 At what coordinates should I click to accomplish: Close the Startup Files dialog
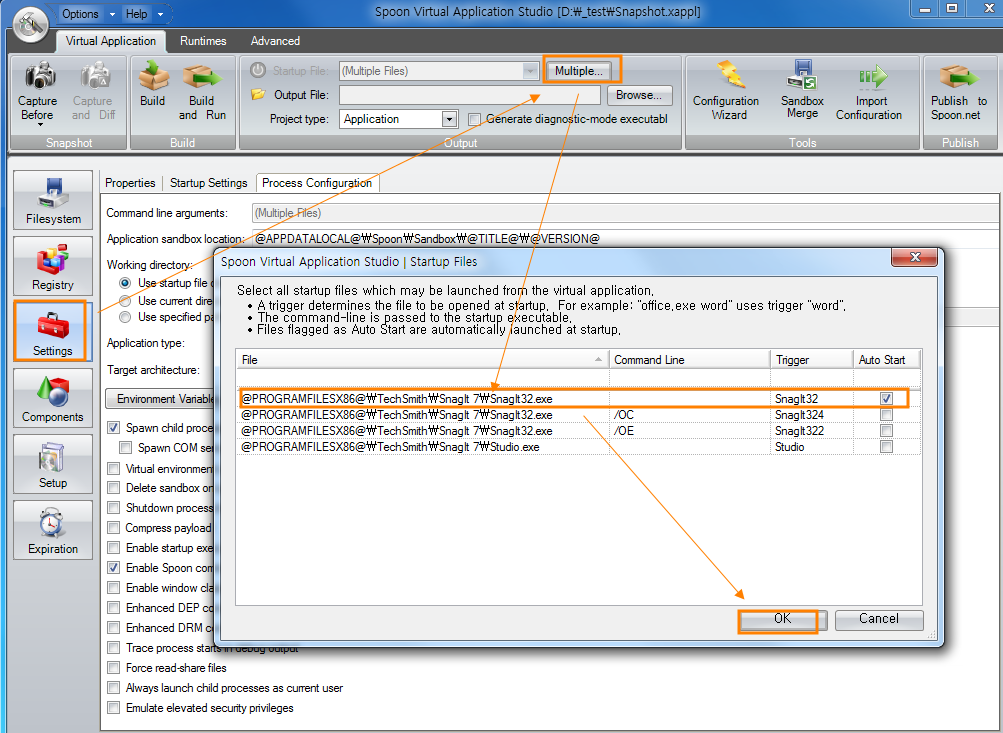[914, 257]
